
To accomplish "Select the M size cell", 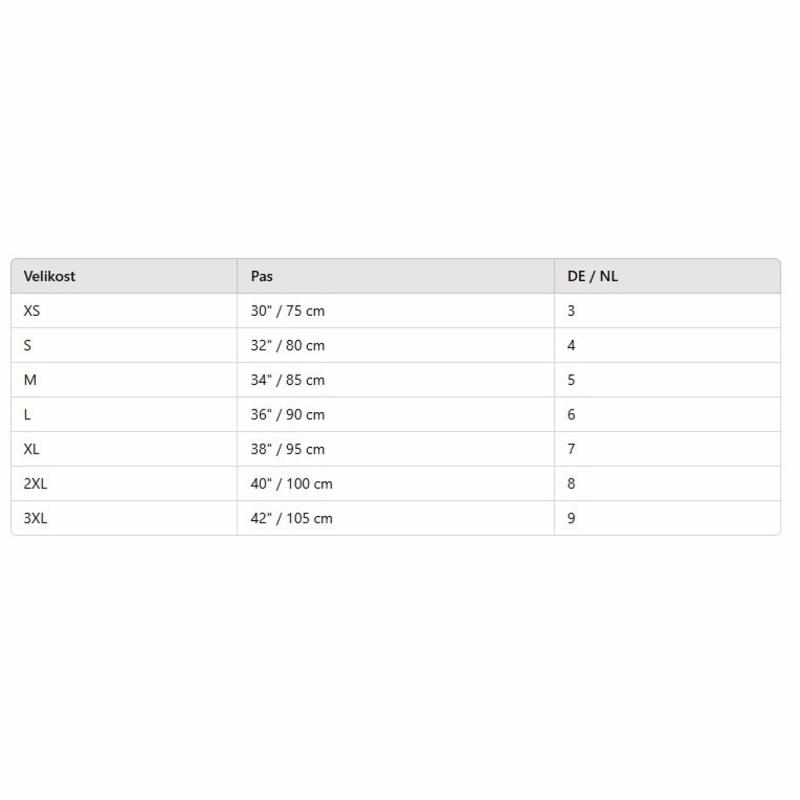I will point(29,380).
